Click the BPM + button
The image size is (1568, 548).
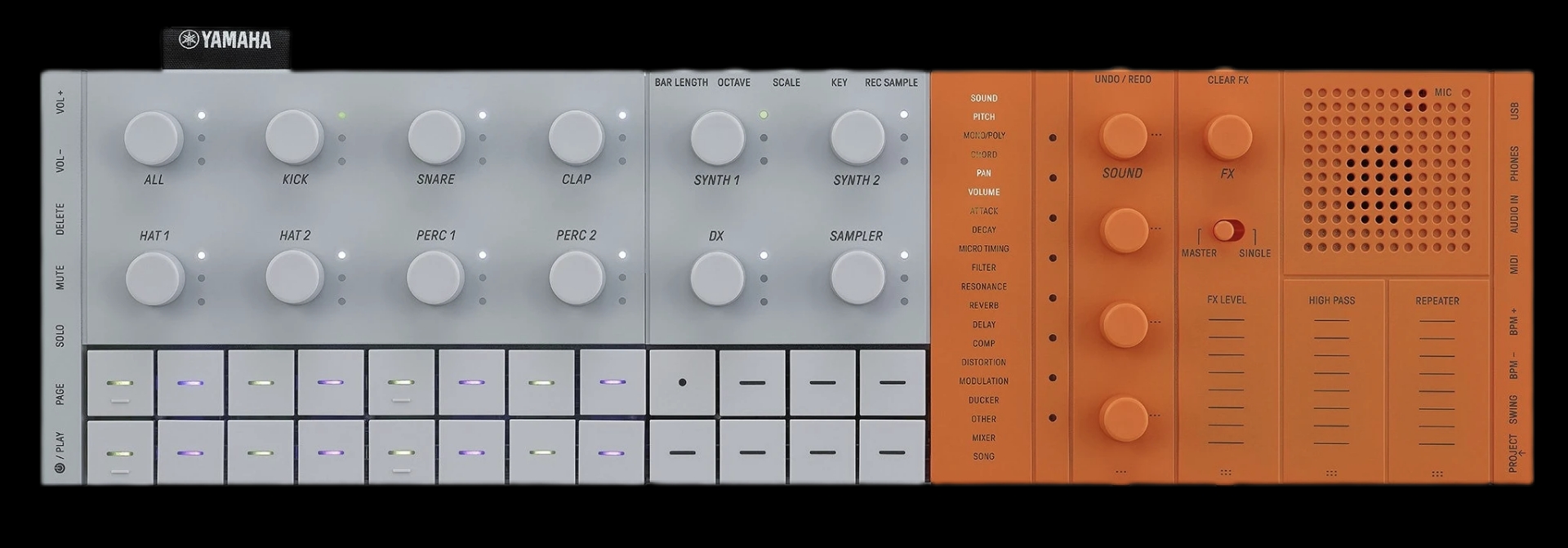tap(1513, 321)
